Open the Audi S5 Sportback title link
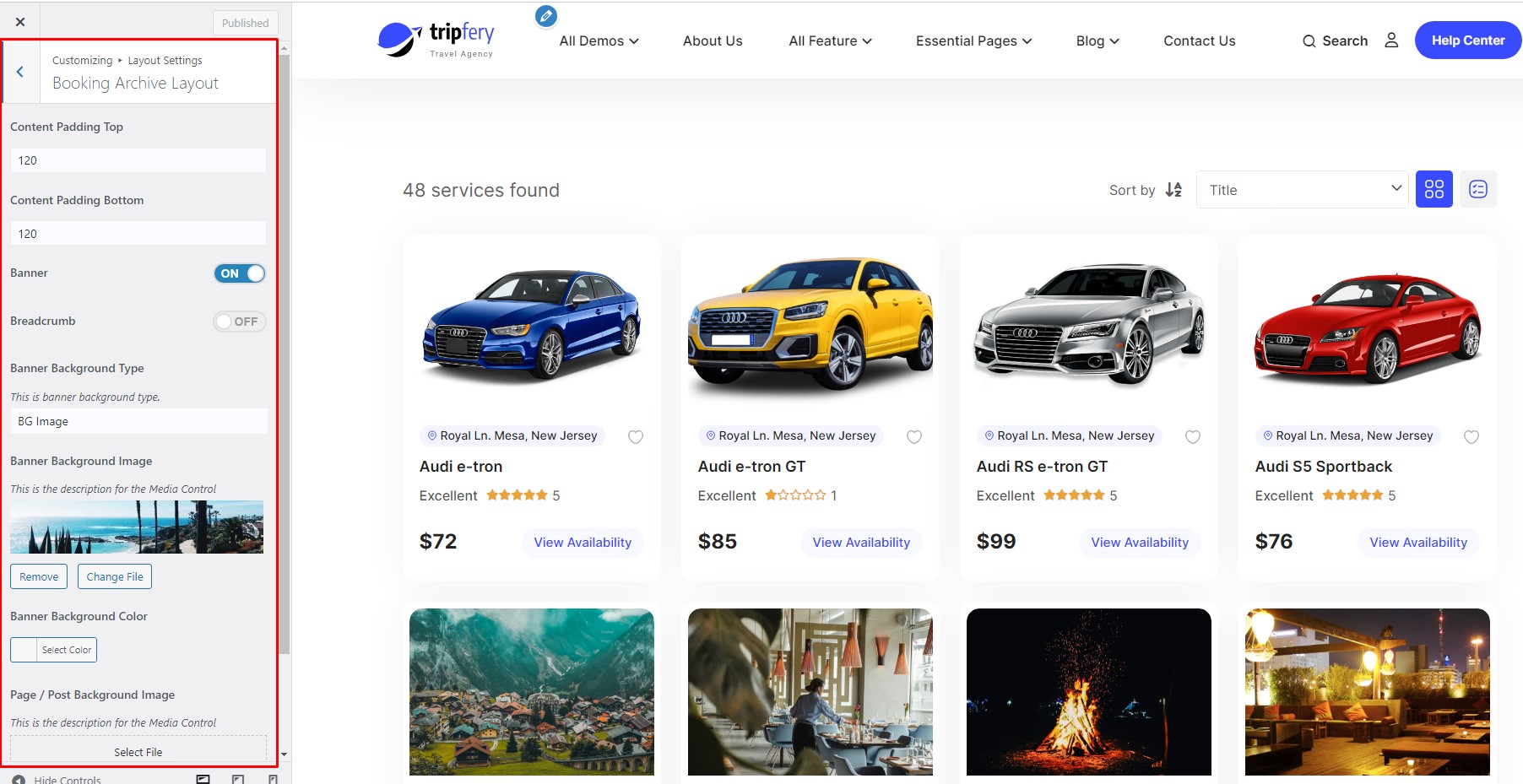Screen dimensions: 1523x784 (1324, 467)
